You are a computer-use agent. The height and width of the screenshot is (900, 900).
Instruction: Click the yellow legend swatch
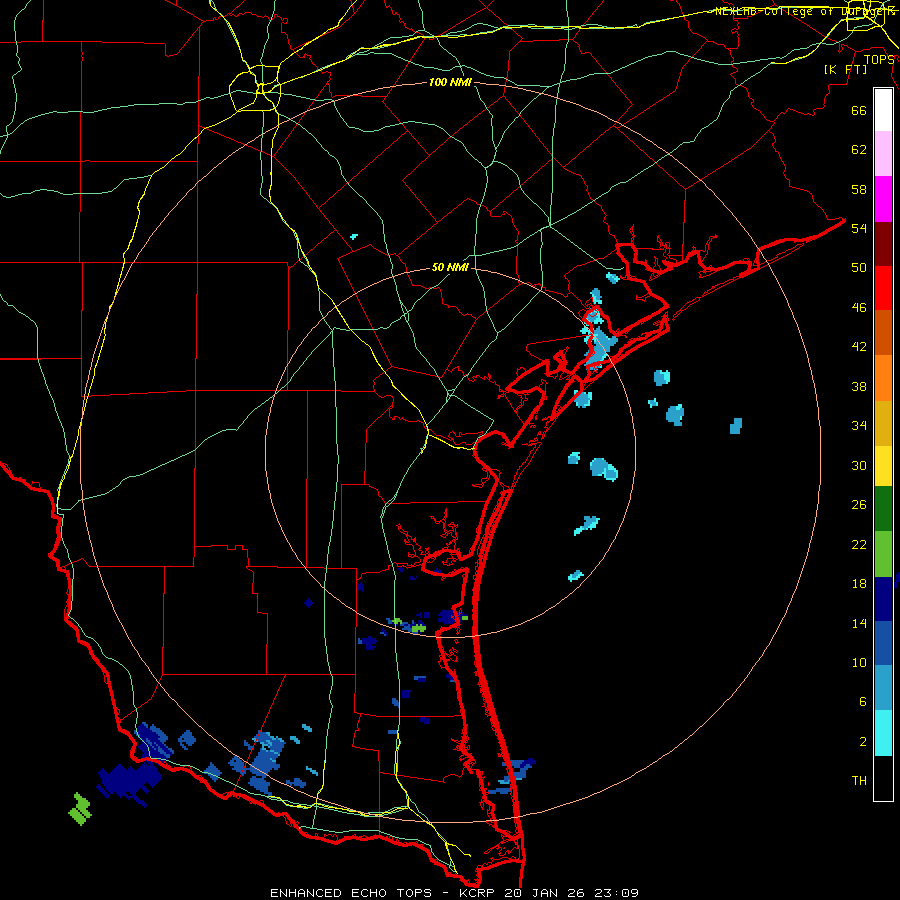point(883,466)
